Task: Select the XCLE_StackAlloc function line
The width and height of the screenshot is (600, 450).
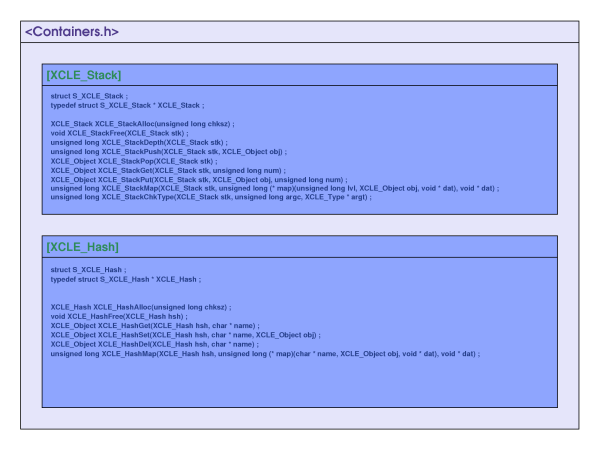Action: point(143,124)
